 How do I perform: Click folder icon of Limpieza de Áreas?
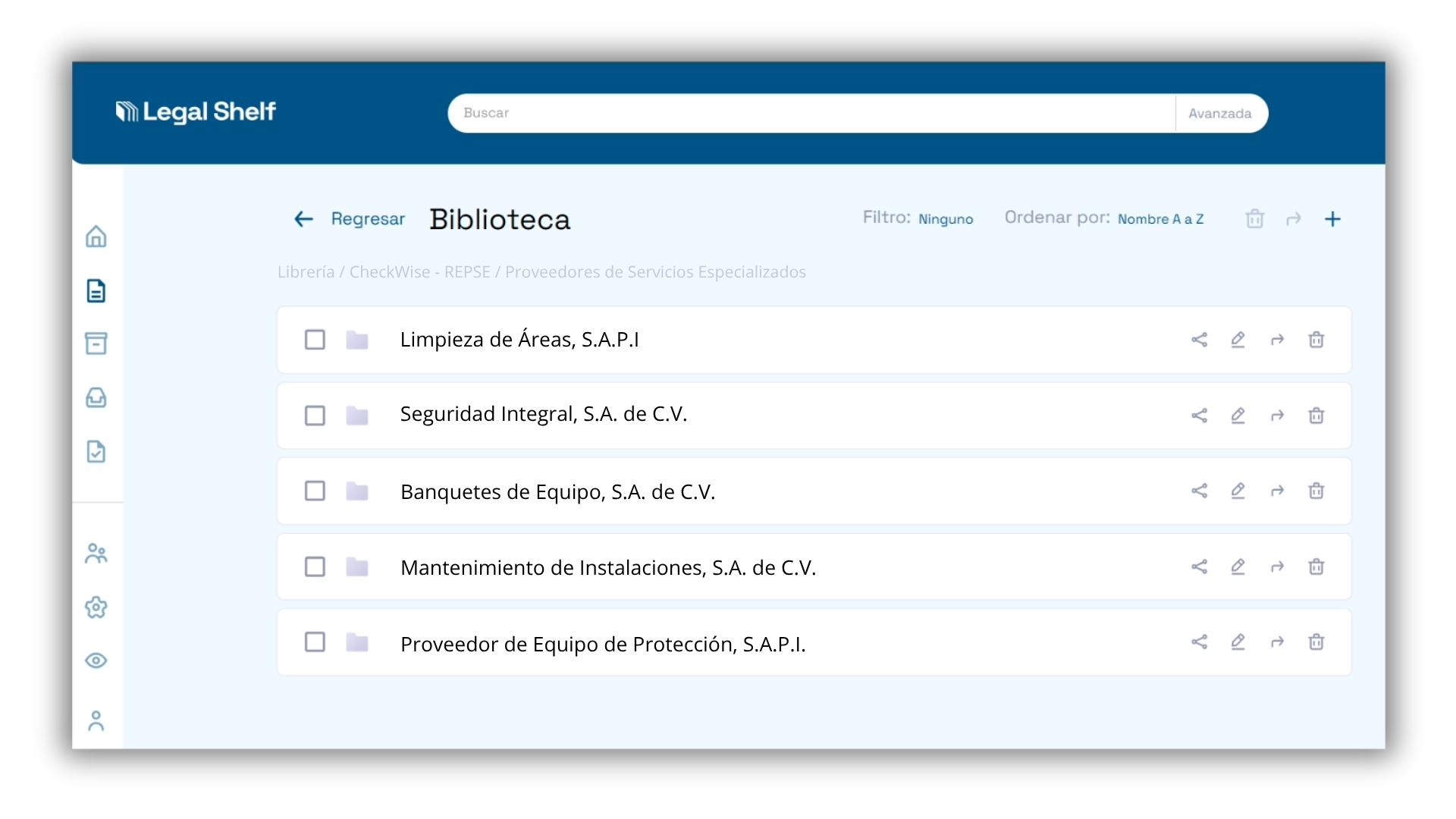[x=357, y=340]
